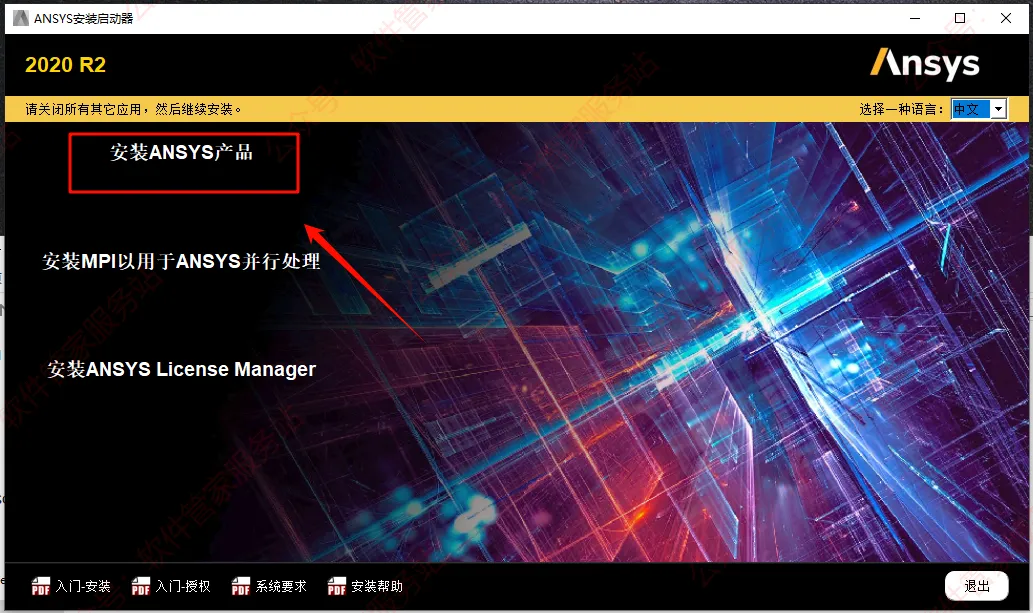Click the 入门-授权 text link
1033x613 pixels.
tap(183, 586)
